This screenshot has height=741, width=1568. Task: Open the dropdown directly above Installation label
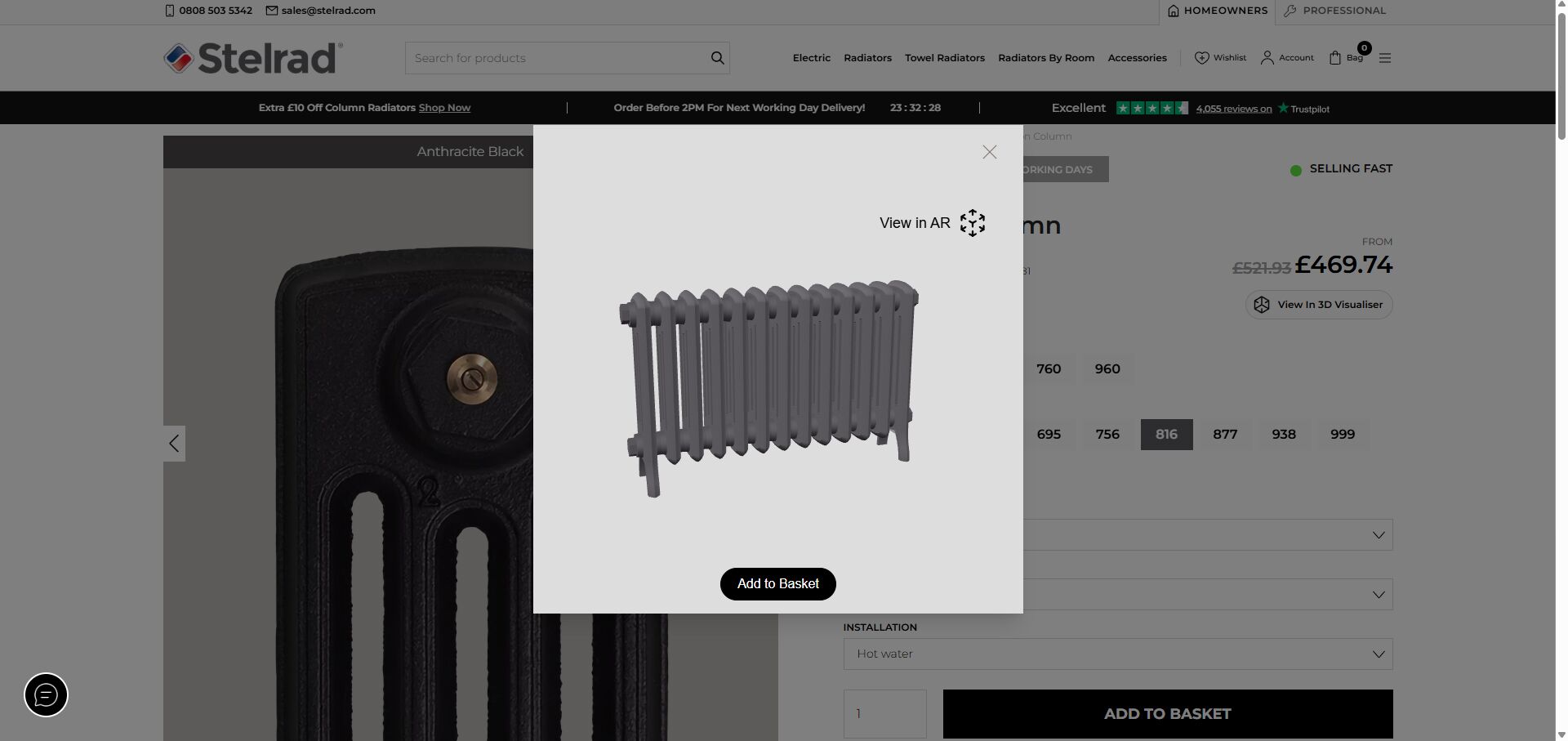(x=1207, y=595)
